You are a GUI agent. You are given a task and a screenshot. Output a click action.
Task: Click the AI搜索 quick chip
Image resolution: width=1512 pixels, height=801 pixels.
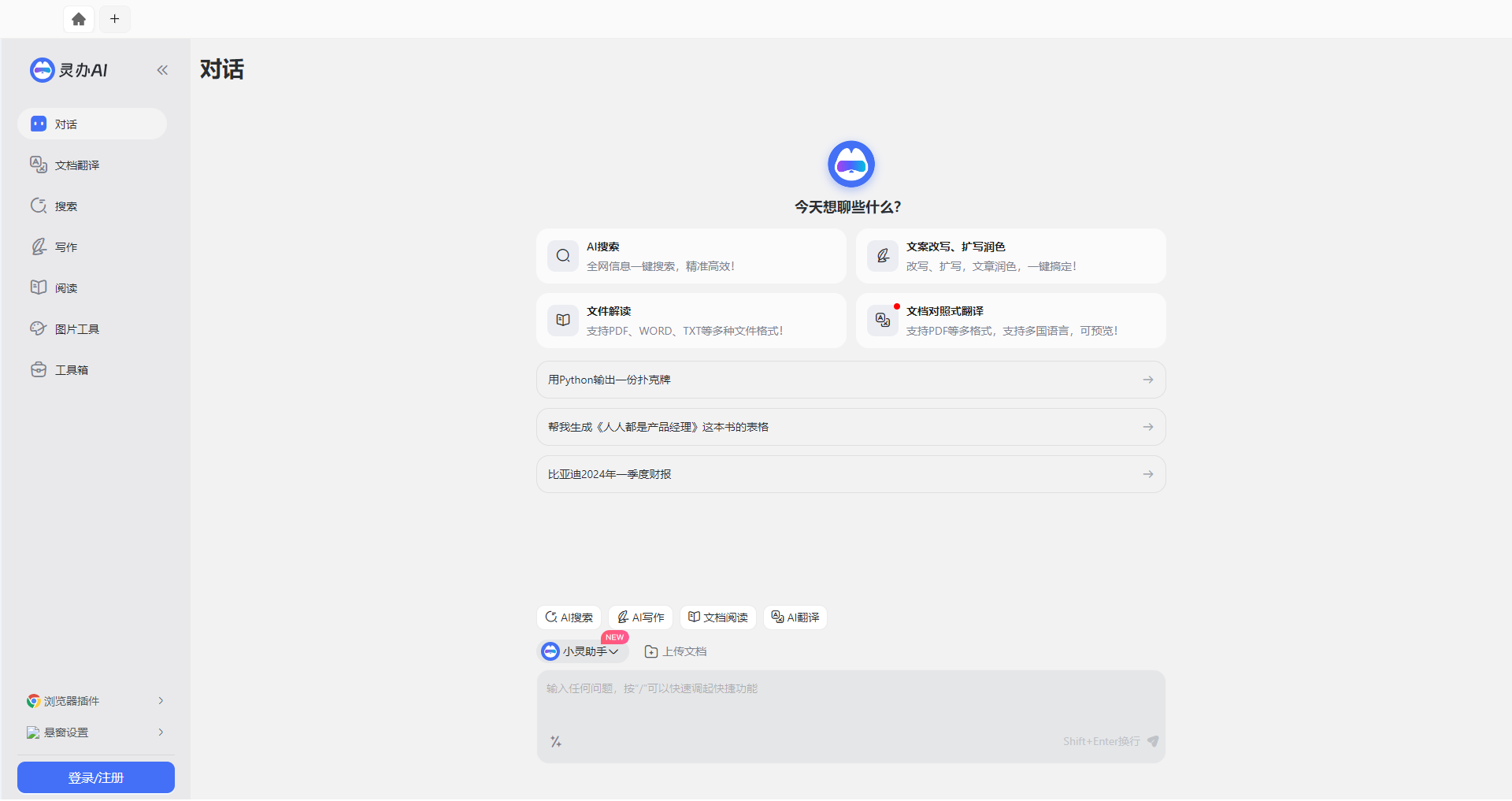(x=569, y=617)
